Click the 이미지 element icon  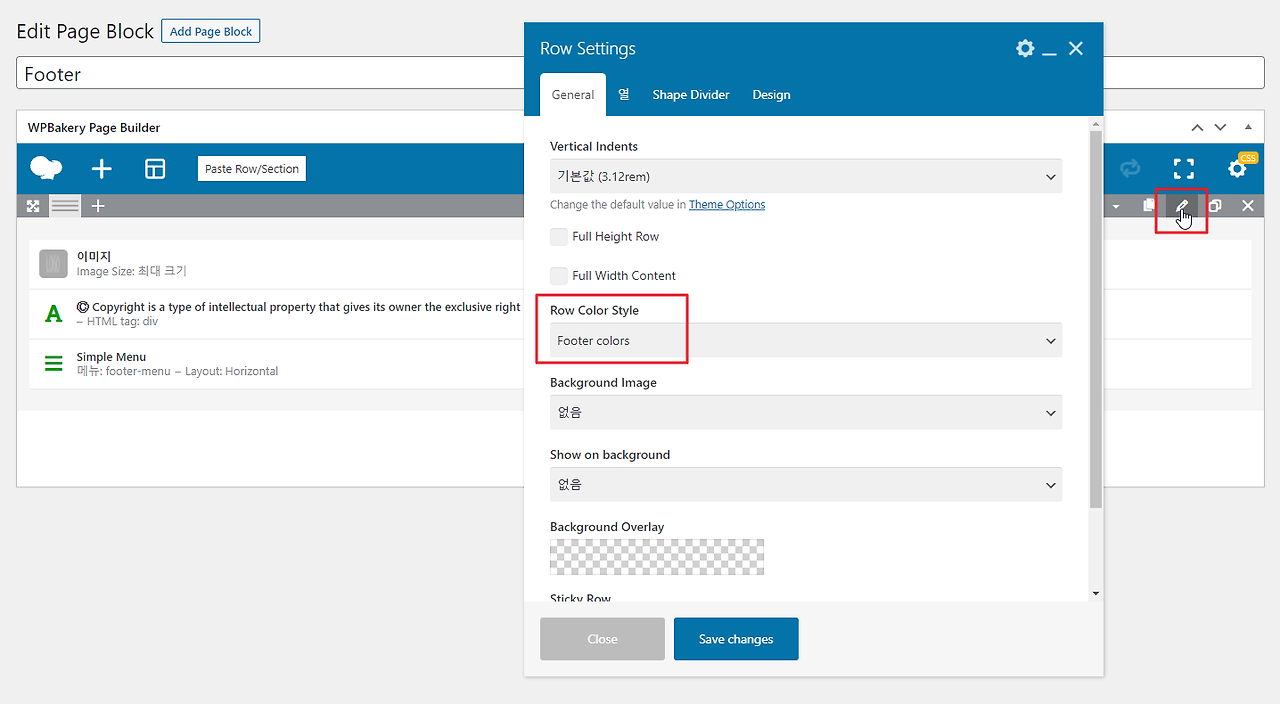(53, 264)
